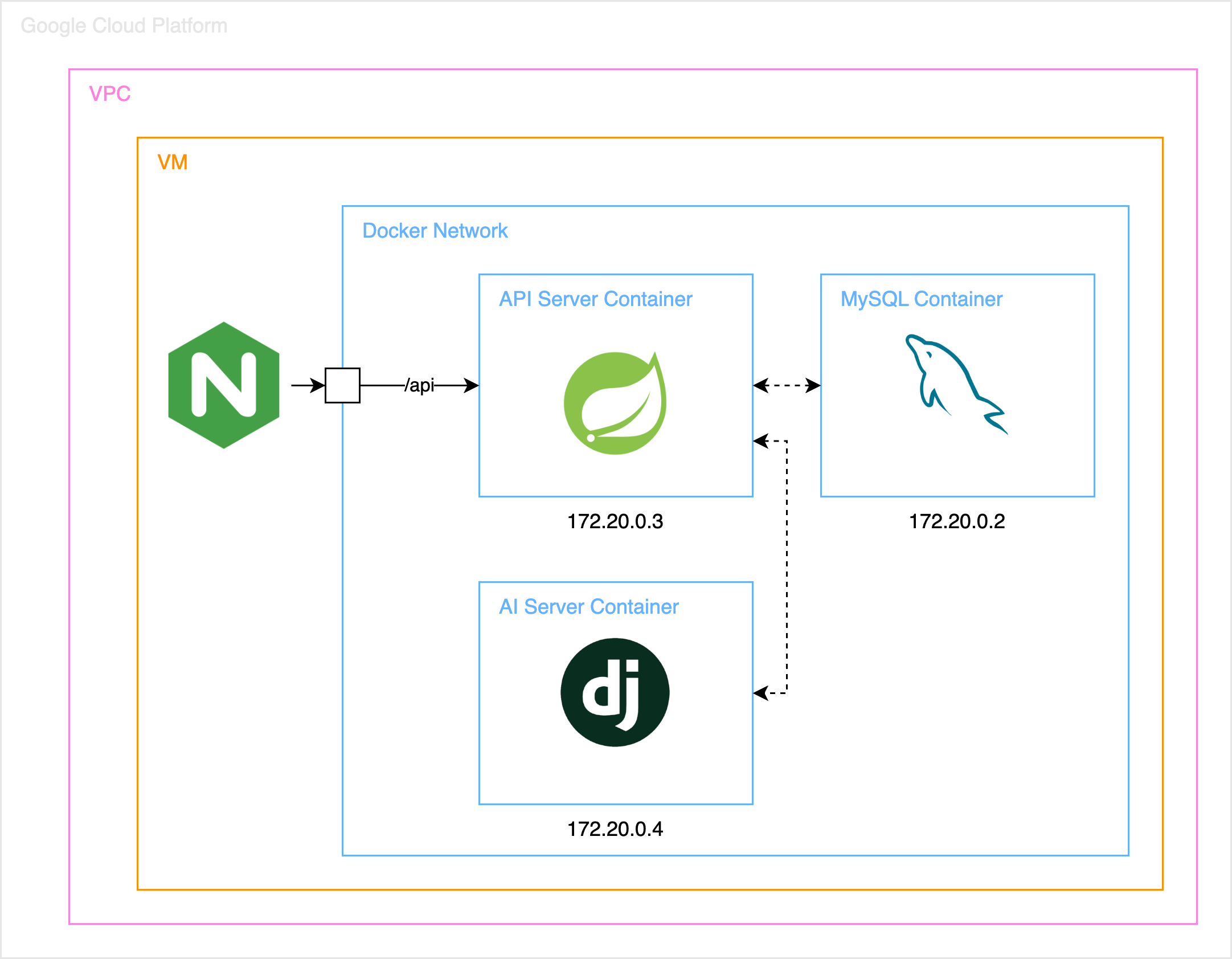The height and width of the screenshot is (959, 1232).
Task: Click the small square port box on Docker Network border
Action: (342, 385)
